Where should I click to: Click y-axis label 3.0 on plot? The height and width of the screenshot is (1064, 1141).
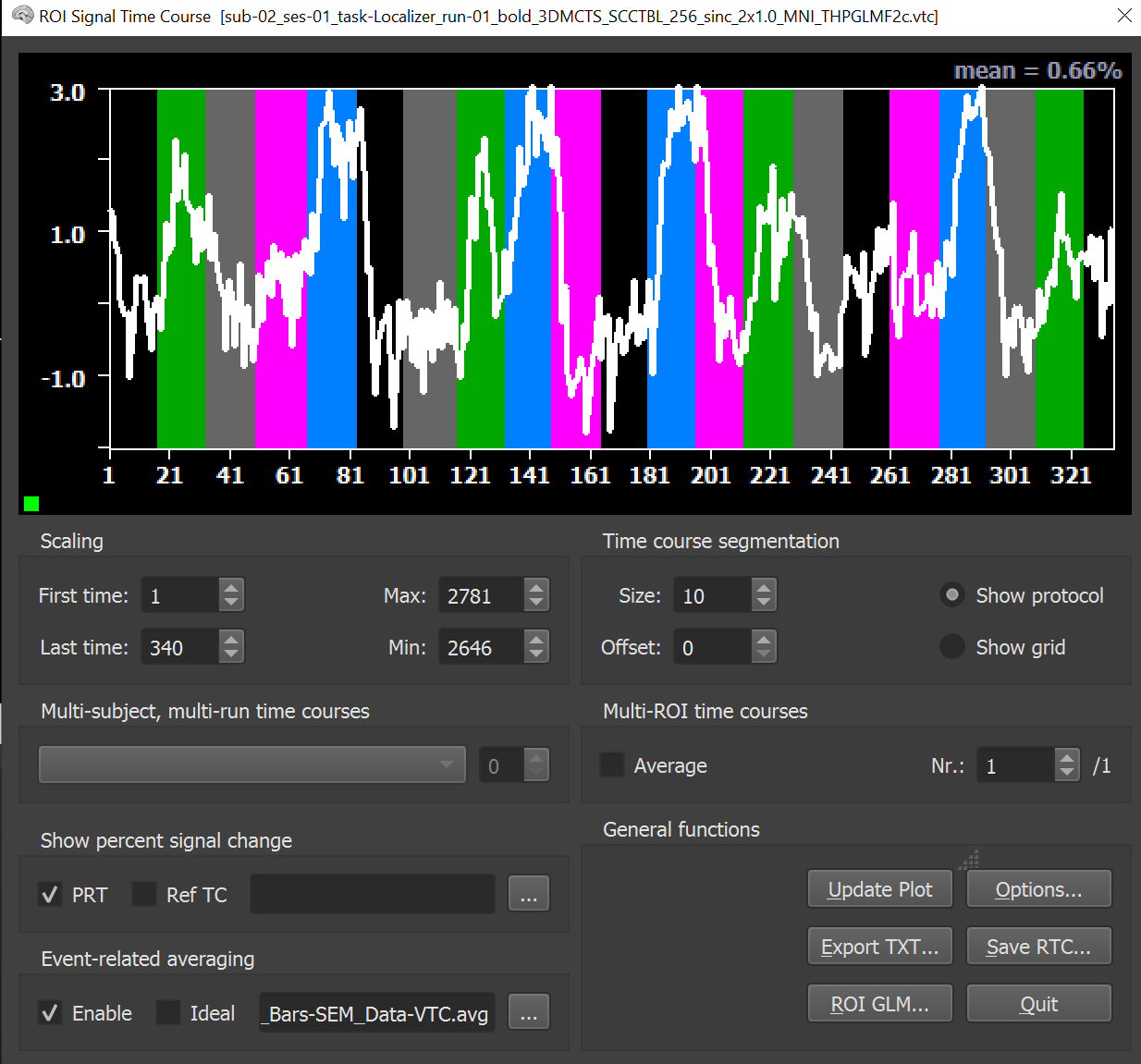click(x=67, y=92)
